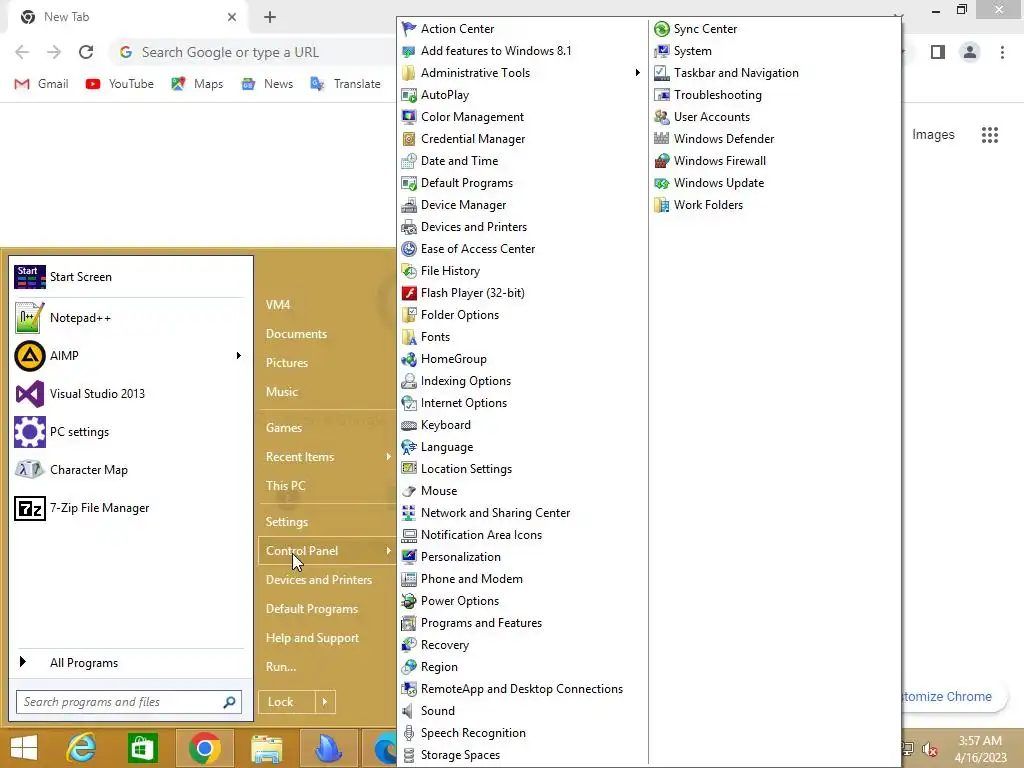1024x768 pixels.
Task: Reload the Chrome page
Action: [x=86, y=52]
